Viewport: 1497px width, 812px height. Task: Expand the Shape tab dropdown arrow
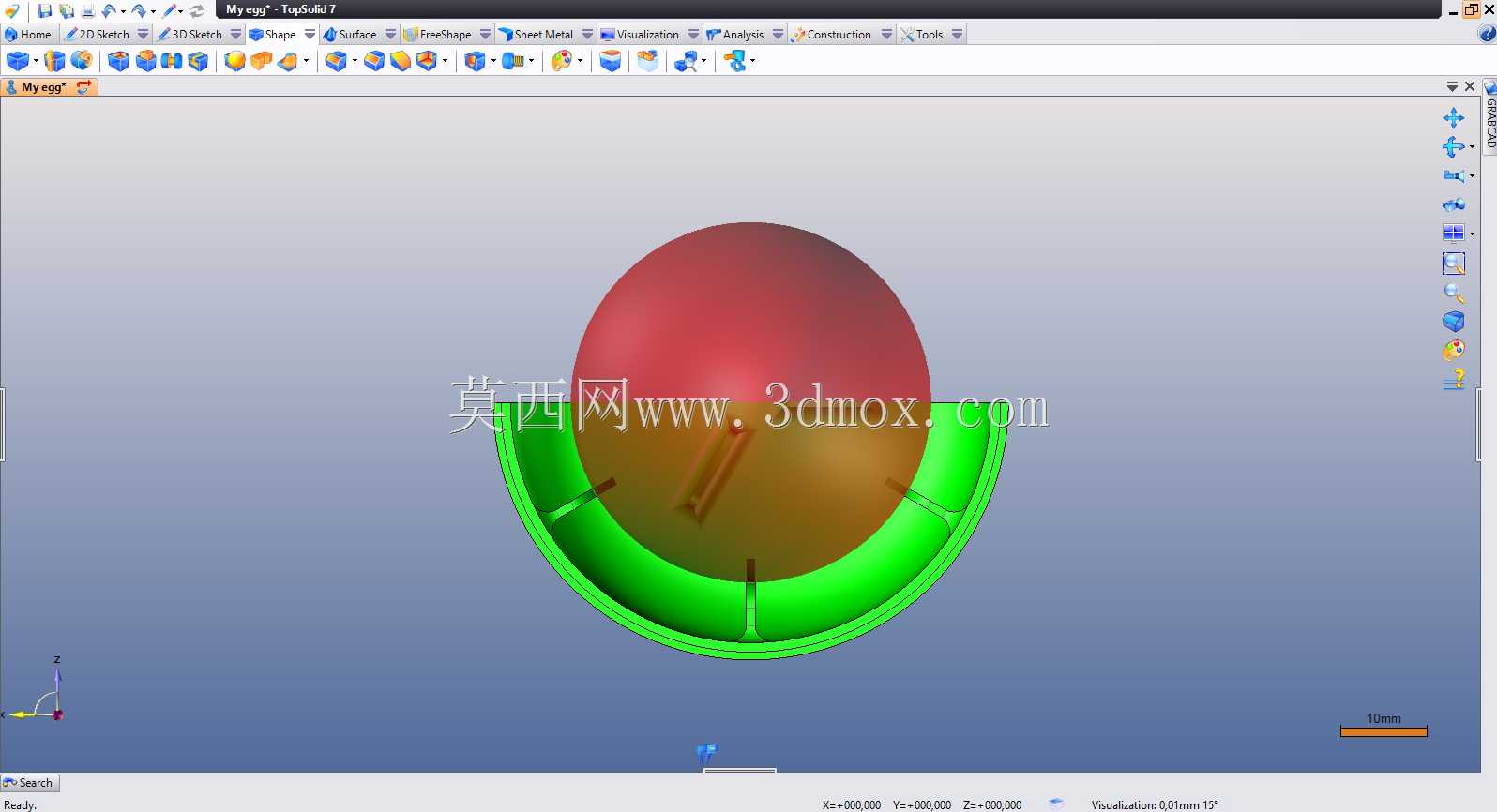[x=310, y=34]
